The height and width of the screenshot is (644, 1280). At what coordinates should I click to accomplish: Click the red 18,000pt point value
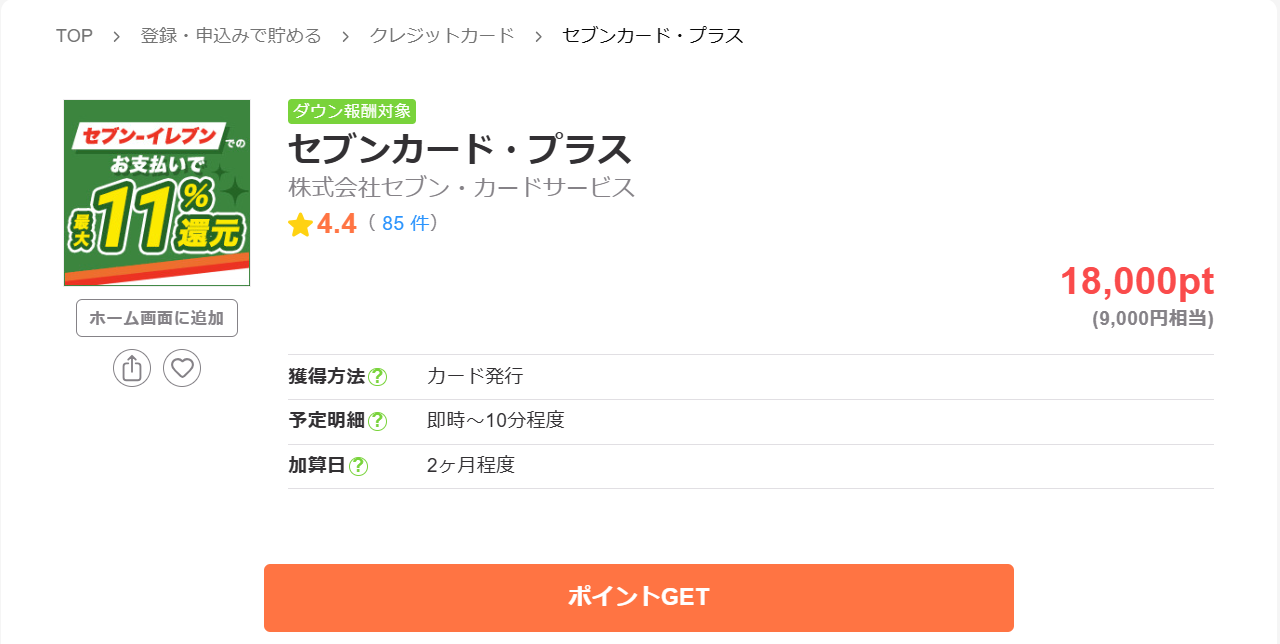(1137, 282)
